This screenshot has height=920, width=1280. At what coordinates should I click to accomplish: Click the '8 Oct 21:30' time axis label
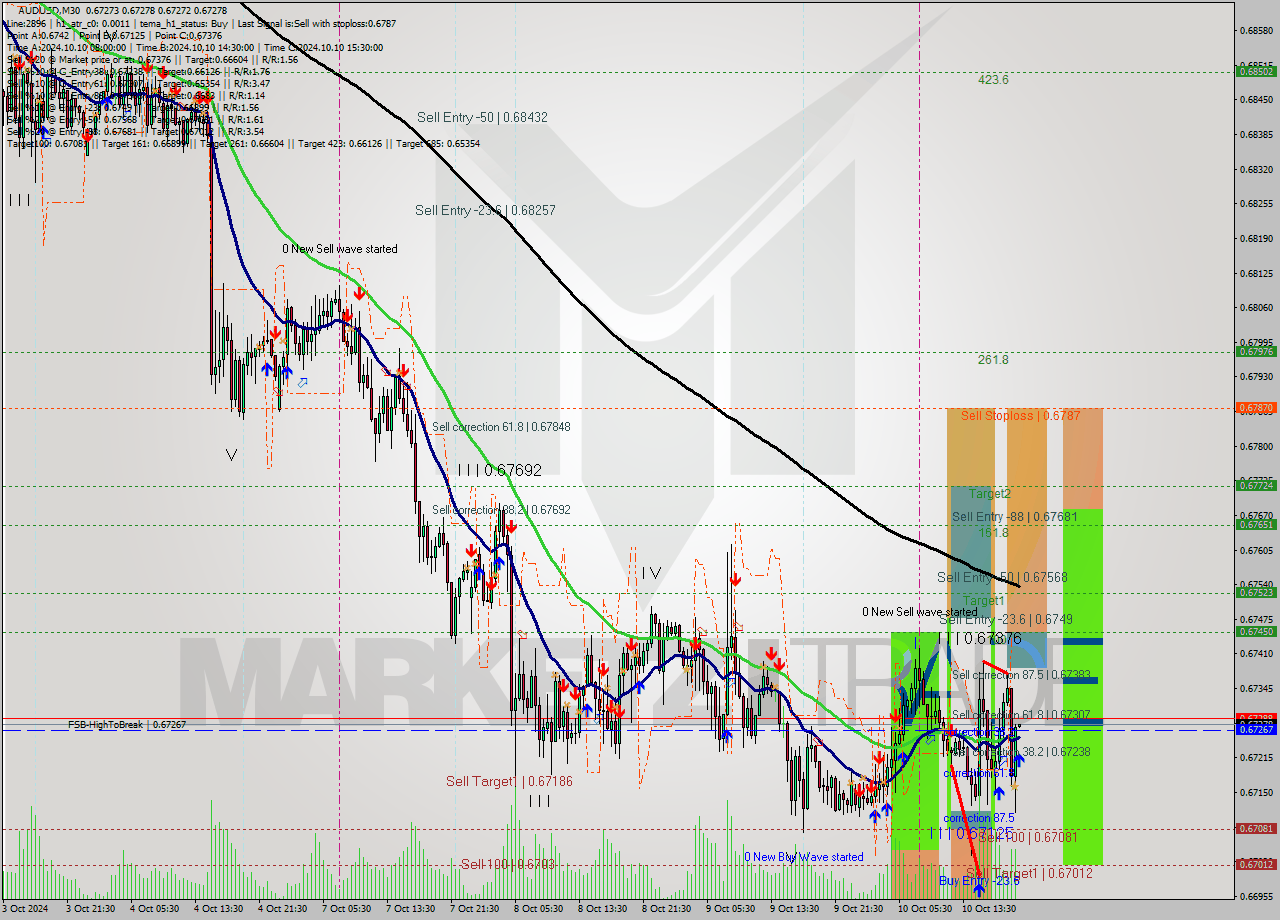click(x=667, y=909)
